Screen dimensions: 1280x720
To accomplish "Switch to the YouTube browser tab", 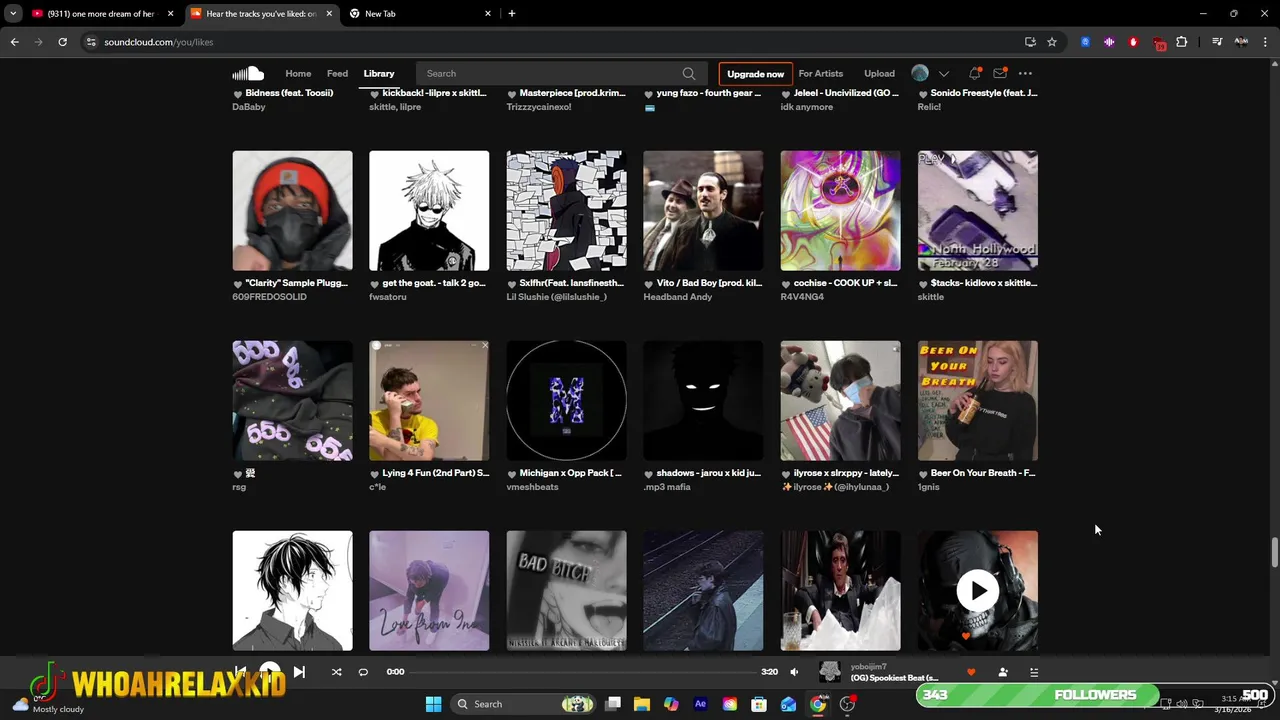I will (102, 13).
